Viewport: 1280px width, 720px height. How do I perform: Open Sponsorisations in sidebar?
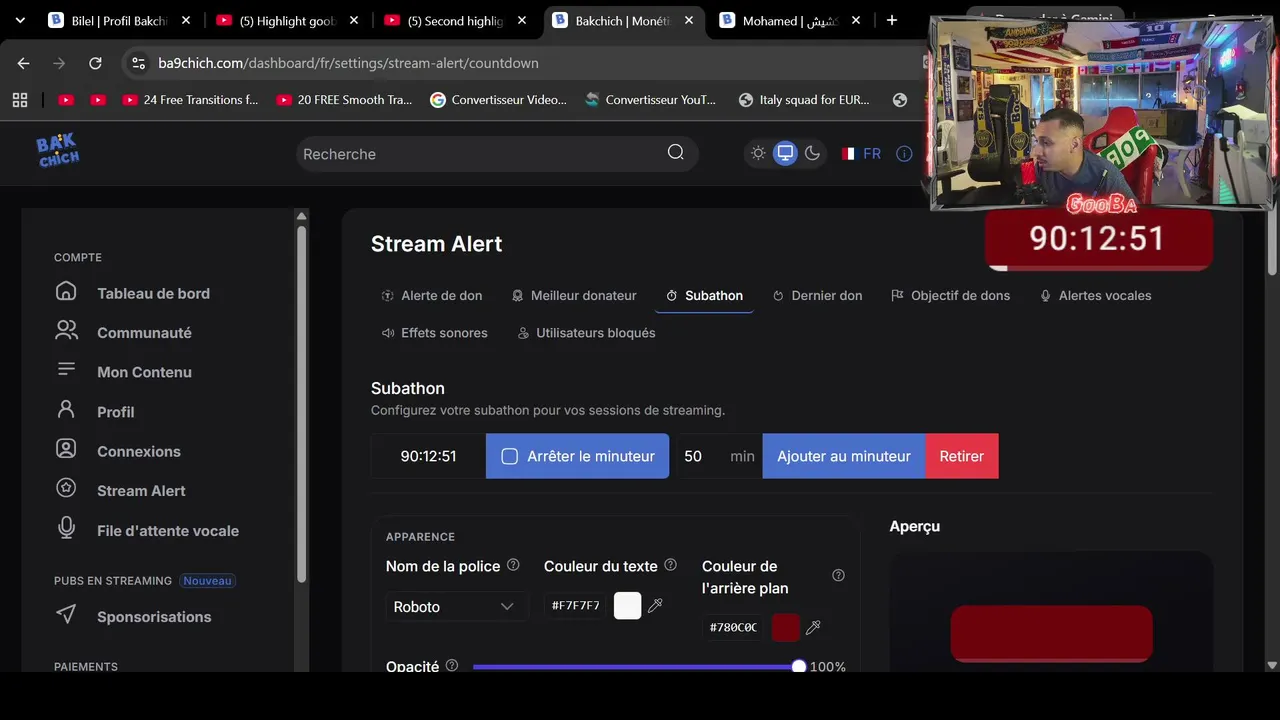(154, 617)
